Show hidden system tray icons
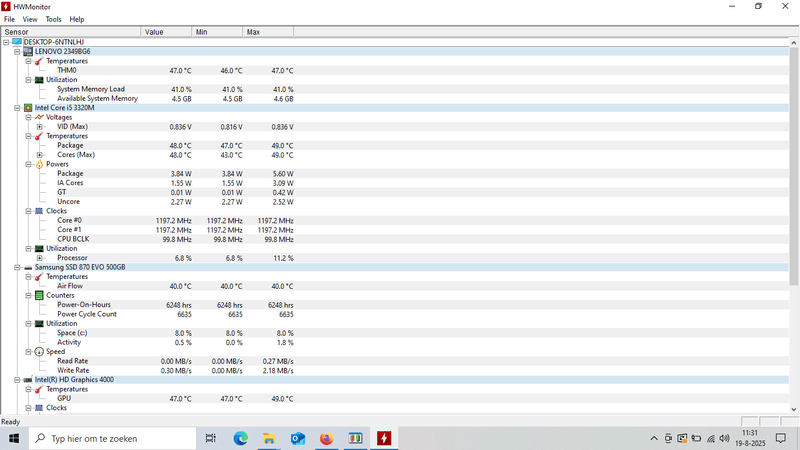Screen dimensions: 800x450 point(654,438)
